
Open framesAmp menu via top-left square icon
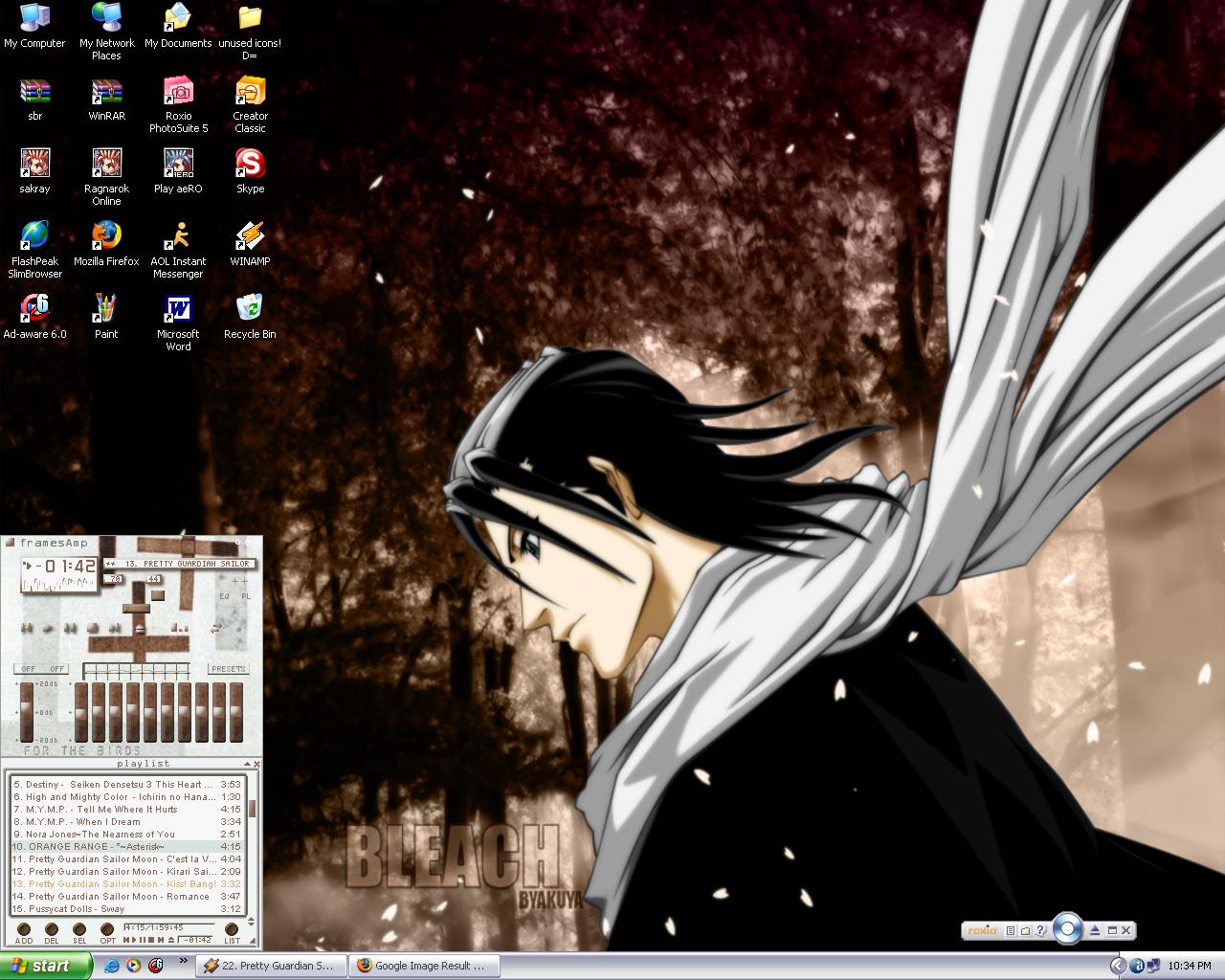10,543
